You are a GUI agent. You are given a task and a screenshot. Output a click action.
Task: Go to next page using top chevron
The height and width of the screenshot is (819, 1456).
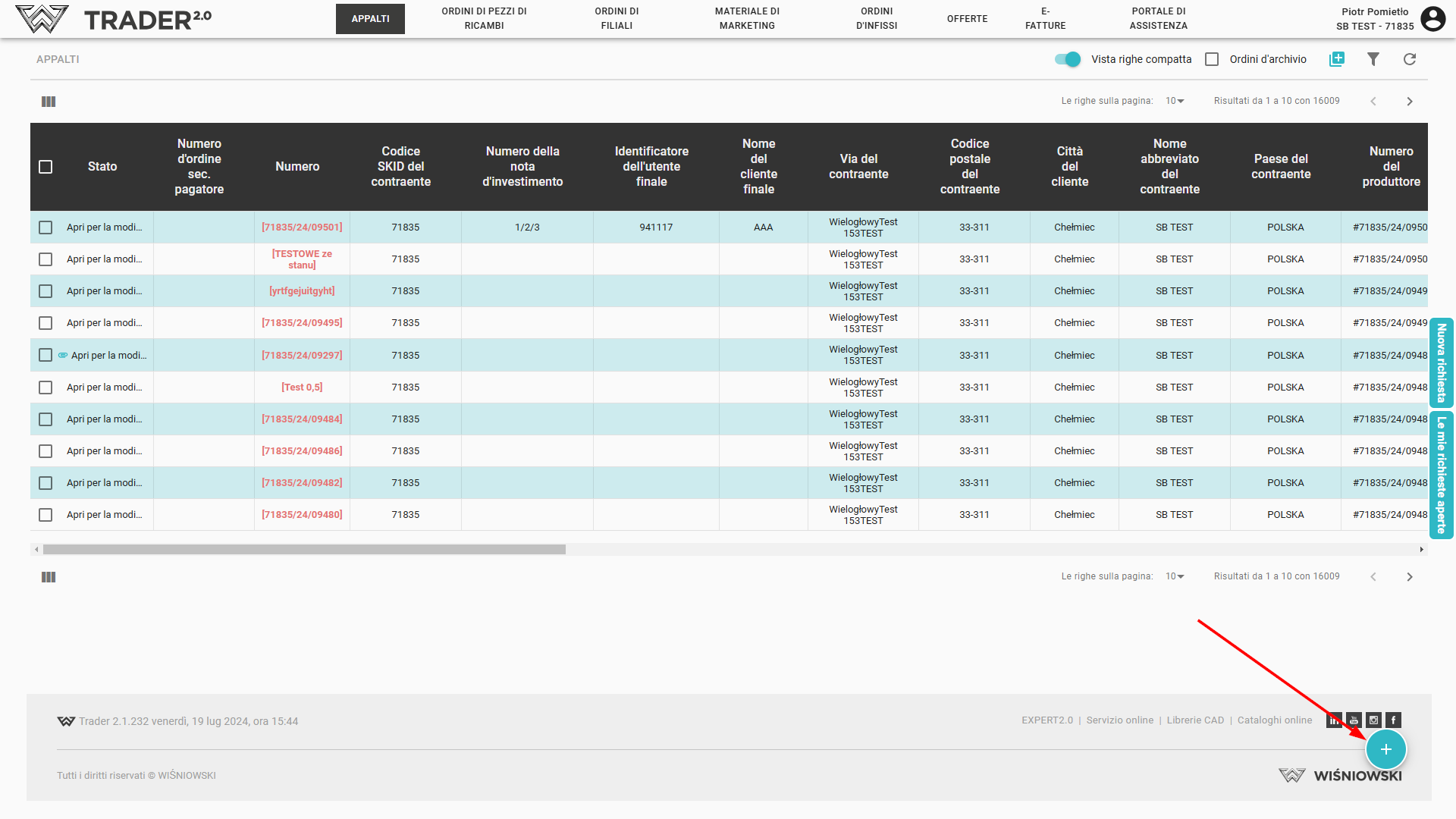1409,102
